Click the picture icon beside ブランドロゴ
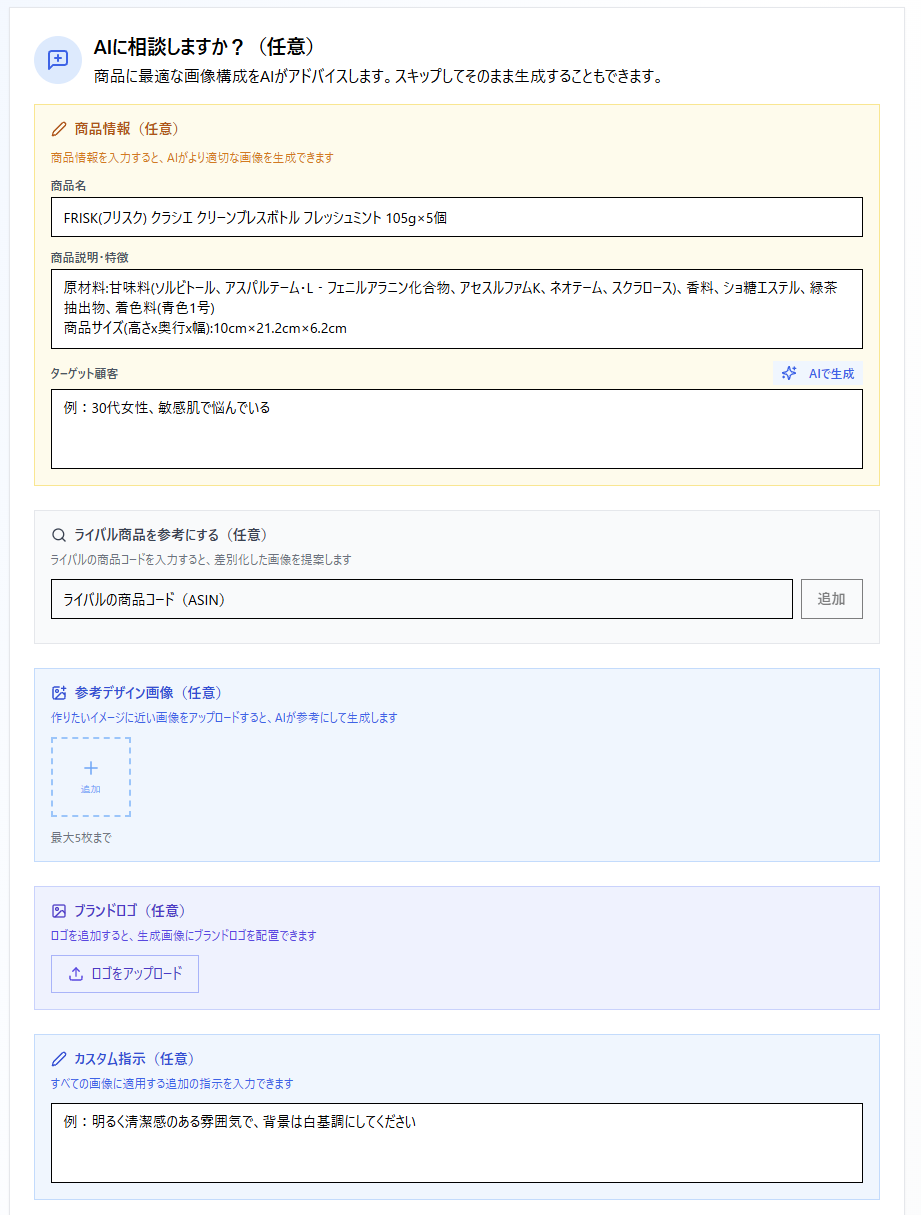This screenshot has width=921, height=1215. [59, 911]
